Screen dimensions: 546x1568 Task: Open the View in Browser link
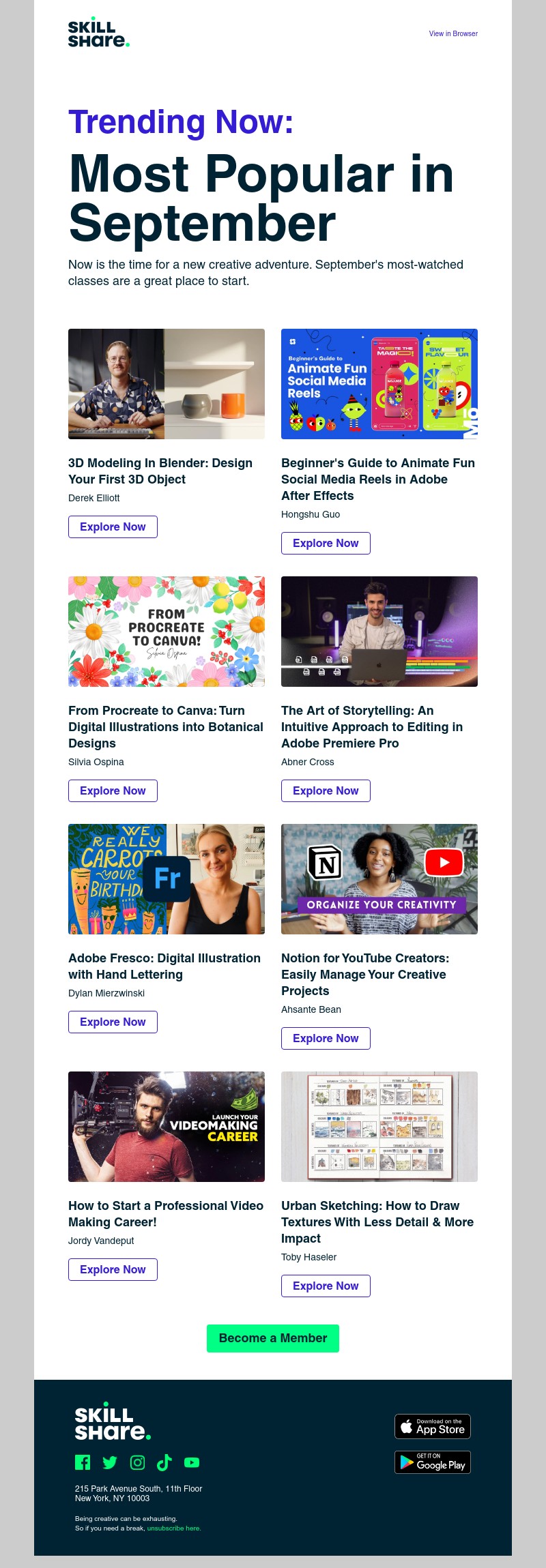[x=453, y=33]
